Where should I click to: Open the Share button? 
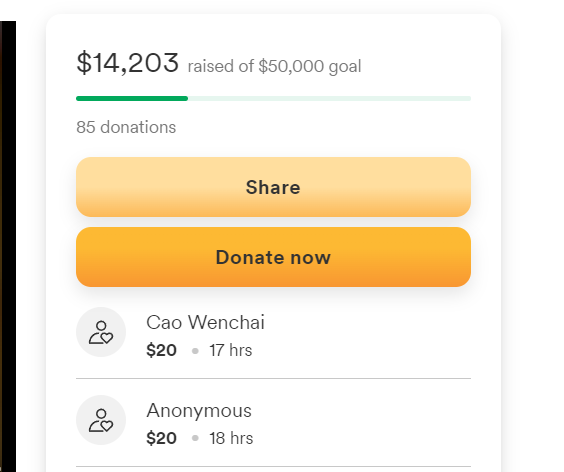(x=273, y=187)
